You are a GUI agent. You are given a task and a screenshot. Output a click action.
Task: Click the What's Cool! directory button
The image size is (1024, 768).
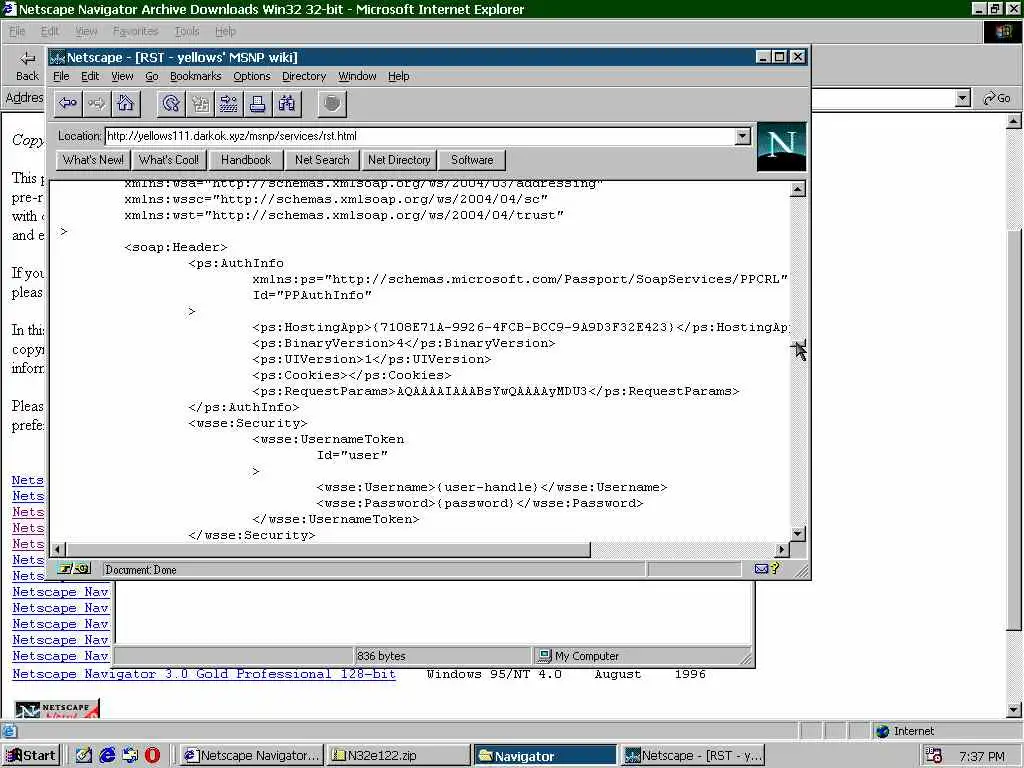pyautogui.click(x=168, y=160)
